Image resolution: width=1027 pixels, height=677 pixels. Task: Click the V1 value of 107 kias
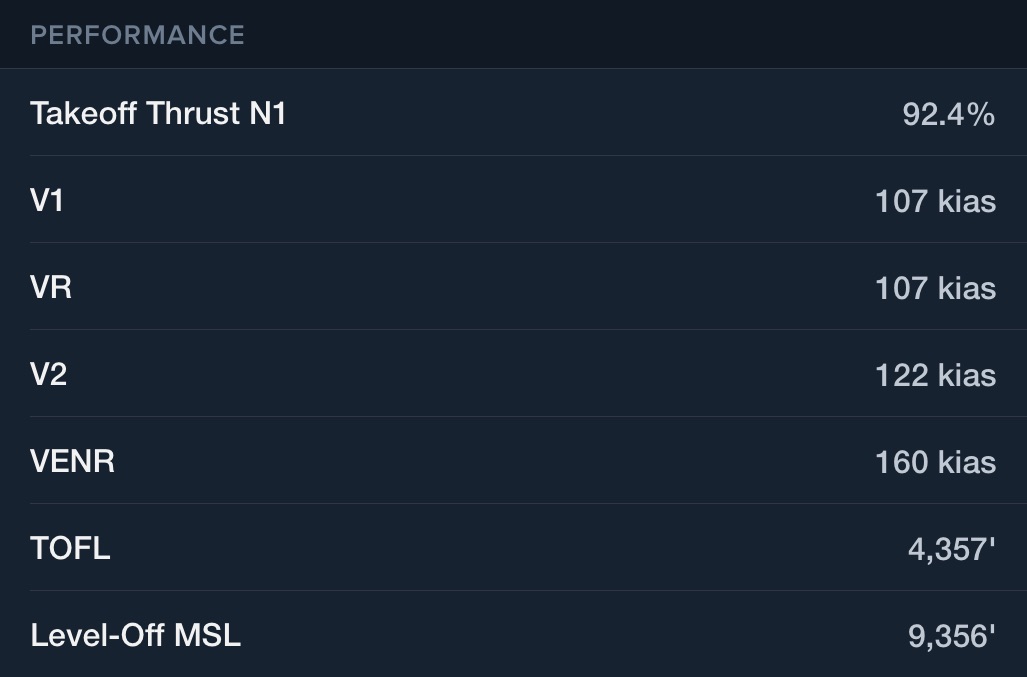point(935,201)
